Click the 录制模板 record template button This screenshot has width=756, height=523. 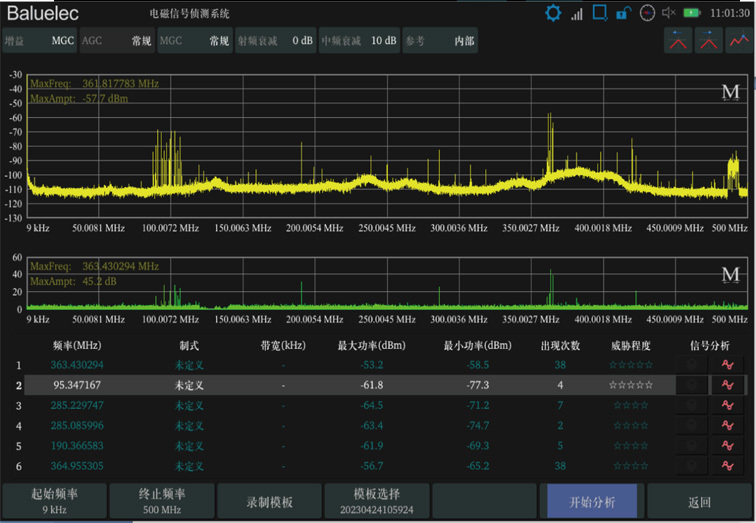pos(269,501)
